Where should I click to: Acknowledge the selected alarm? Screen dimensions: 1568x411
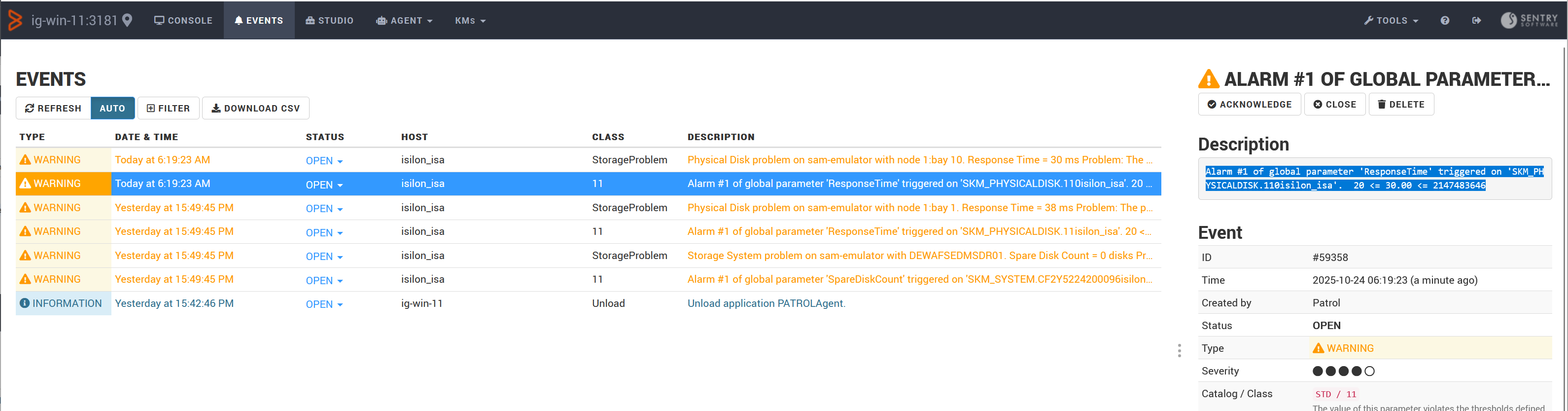click(1249, 104)
